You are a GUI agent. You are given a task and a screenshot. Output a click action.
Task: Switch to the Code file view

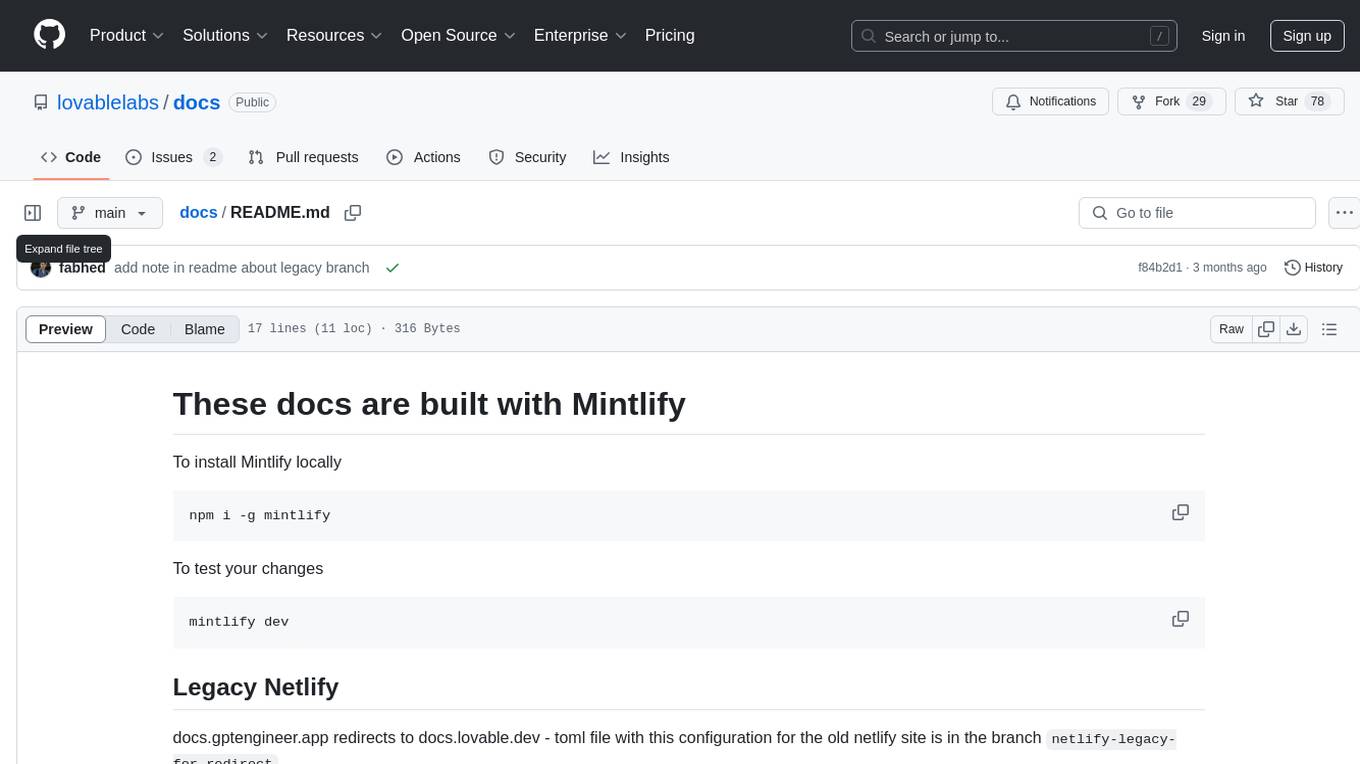(x=138, y=329)
